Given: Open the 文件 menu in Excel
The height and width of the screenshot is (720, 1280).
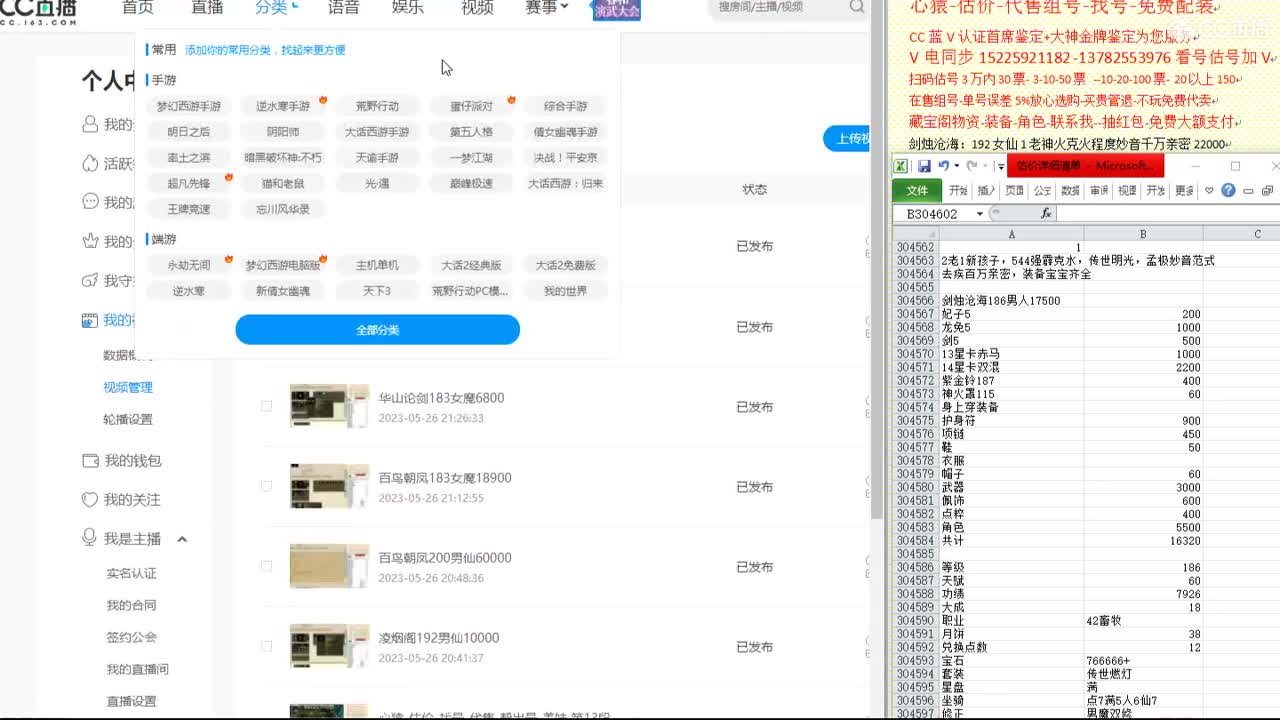Looking at the screenshot, I should click(918, 190).
